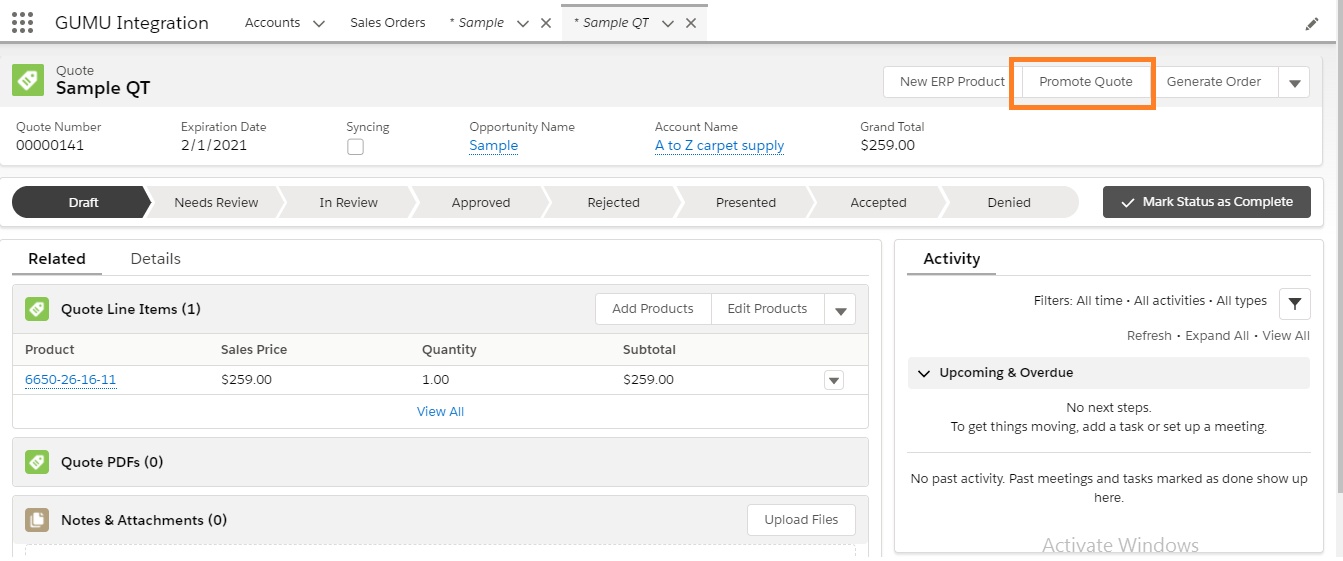Open the Quote PDFs (0) heading link
The width and height of the screenshot is (1343, 561).
(112, 462)
